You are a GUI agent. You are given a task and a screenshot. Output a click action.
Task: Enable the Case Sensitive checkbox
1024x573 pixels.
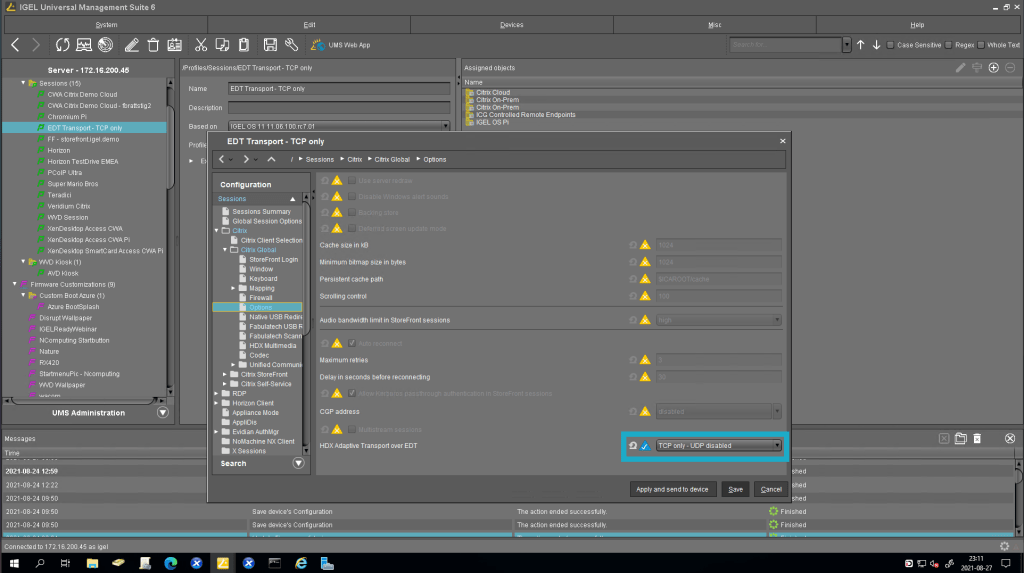click(x=892, y=45)
